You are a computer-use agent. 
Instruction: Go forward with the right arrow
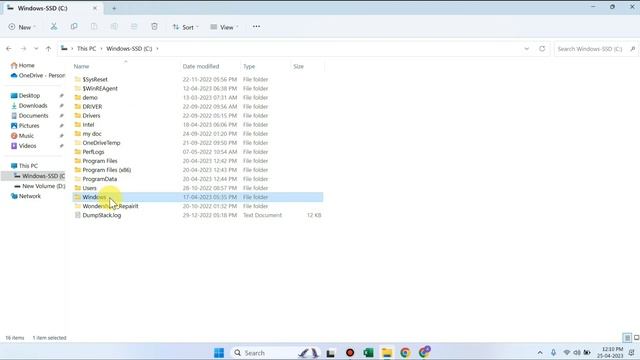23,49
